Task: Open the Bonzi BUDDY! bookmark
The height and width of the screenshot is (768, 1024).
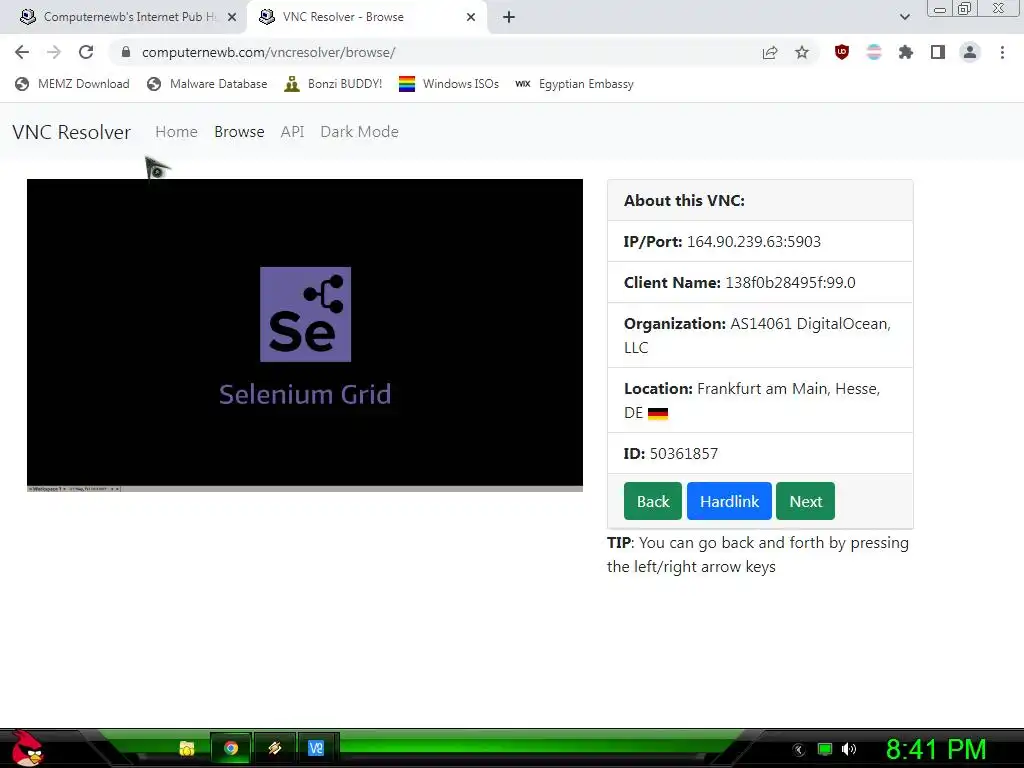Action: (333, 84)
